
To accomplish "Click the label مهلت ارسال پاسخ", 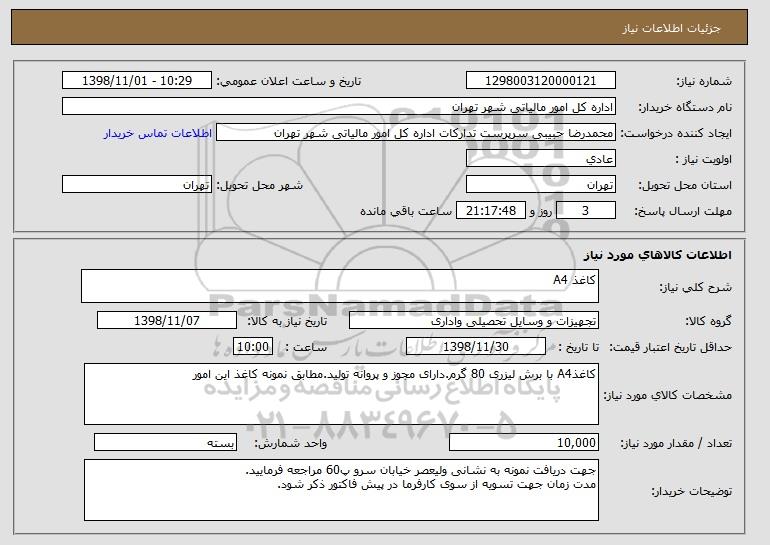I will [683, 211].
